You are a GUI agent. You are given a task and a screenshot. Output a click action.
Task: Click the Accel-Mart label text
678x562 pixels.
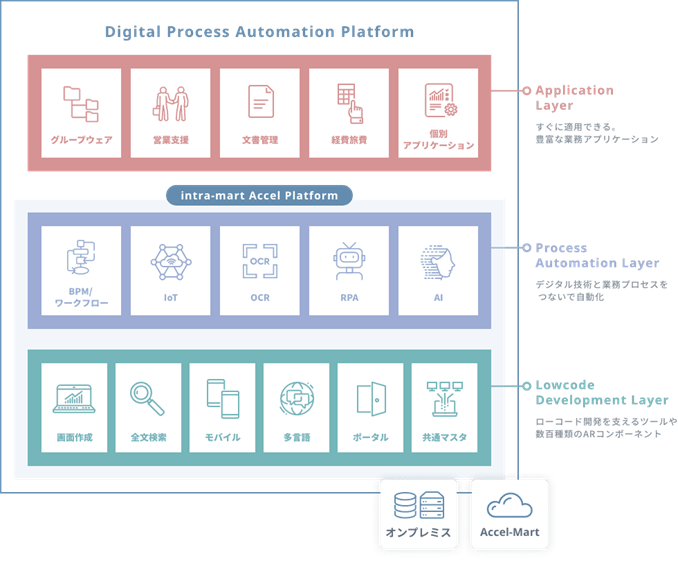tap(510, 532)
